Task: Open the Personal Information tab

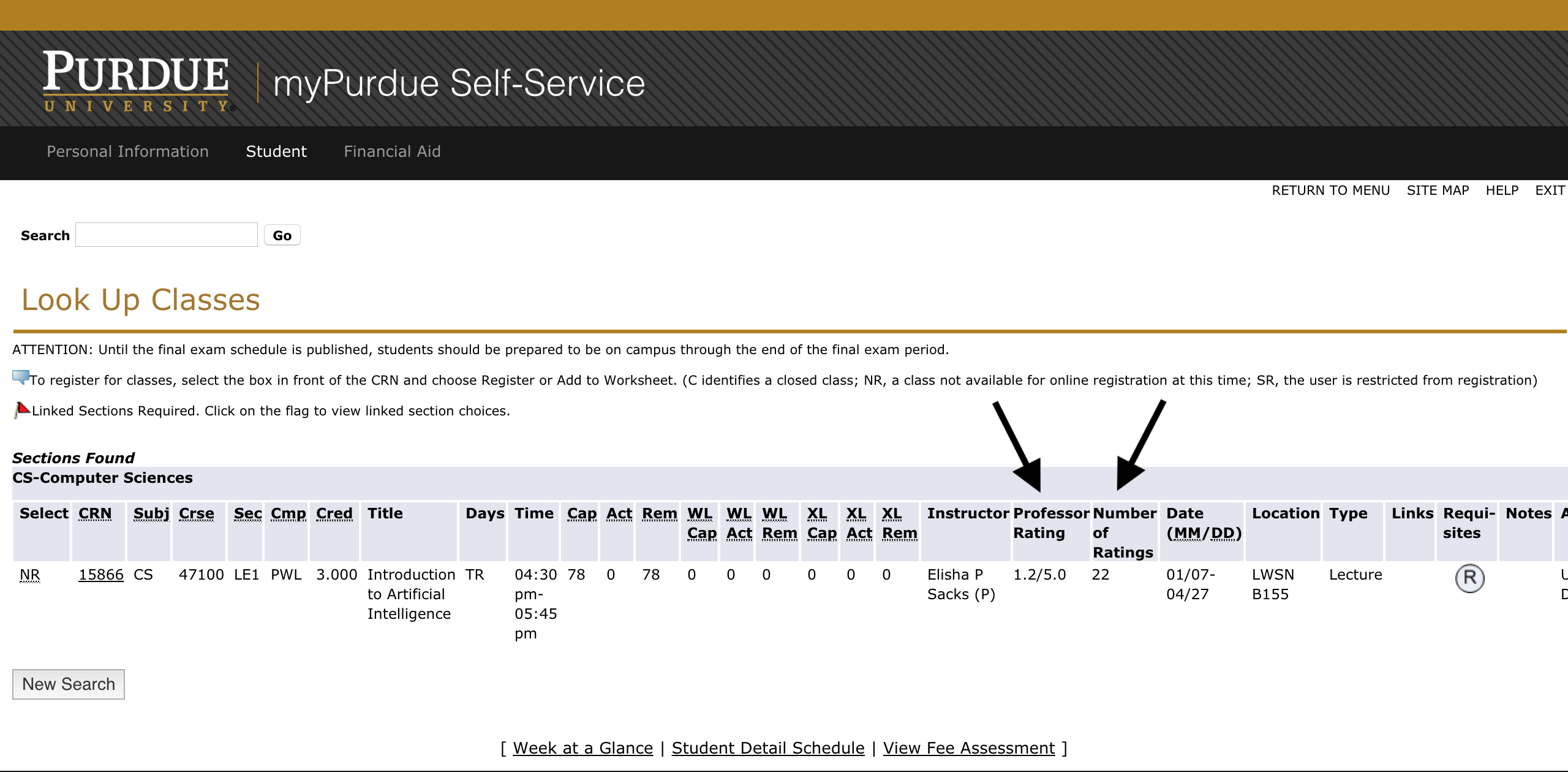Action: click(x=127, y=151)
